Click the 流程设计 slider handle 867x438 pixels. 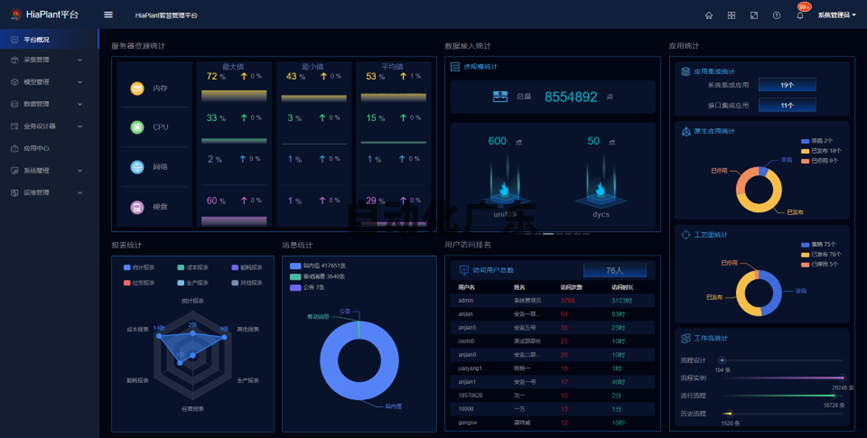pyautogui.click(x=722, y=360)
